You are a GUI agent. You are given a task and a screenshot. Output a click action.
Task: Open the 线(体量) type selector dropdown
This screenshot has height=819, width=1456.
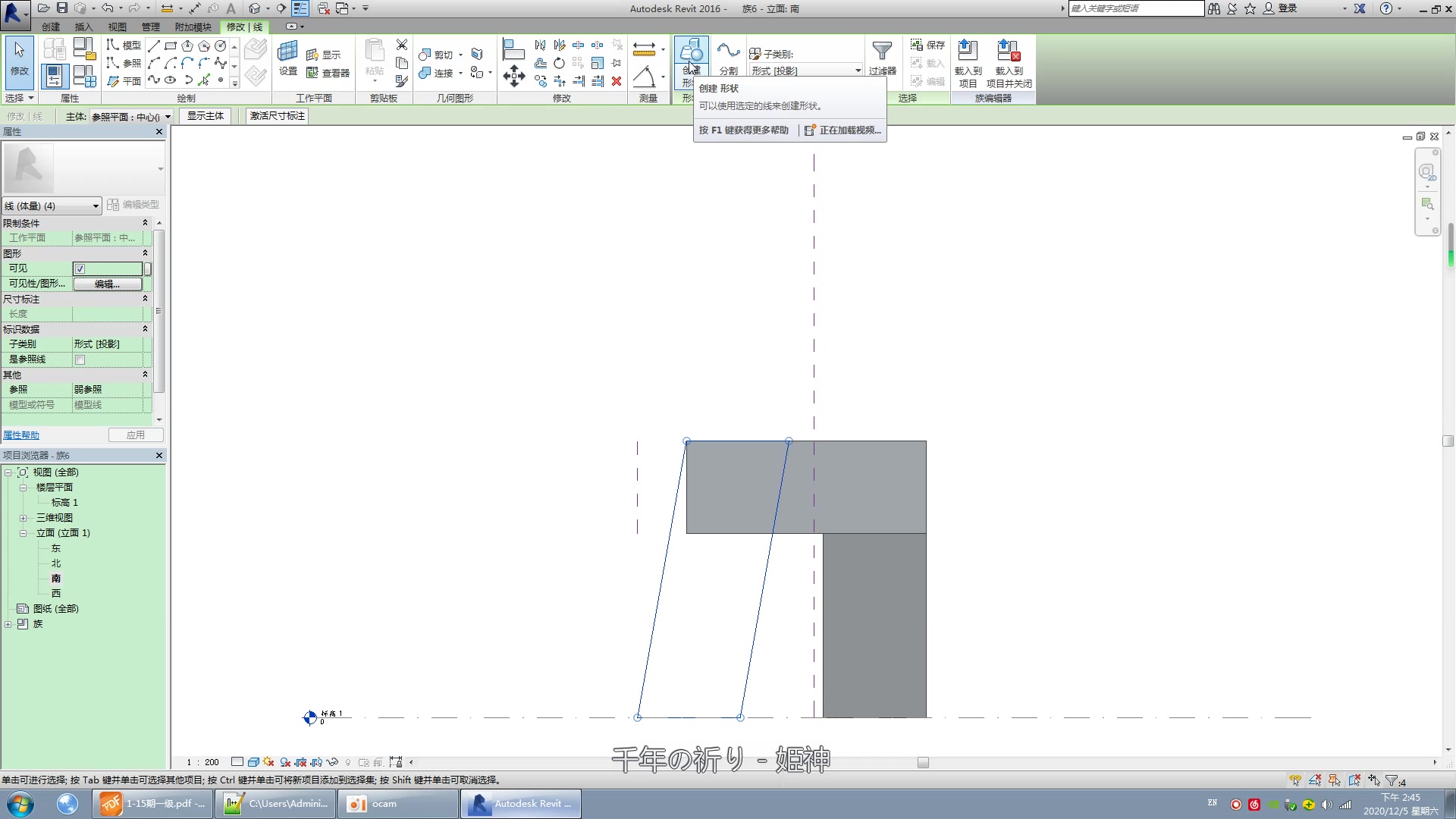coord(94,206)
